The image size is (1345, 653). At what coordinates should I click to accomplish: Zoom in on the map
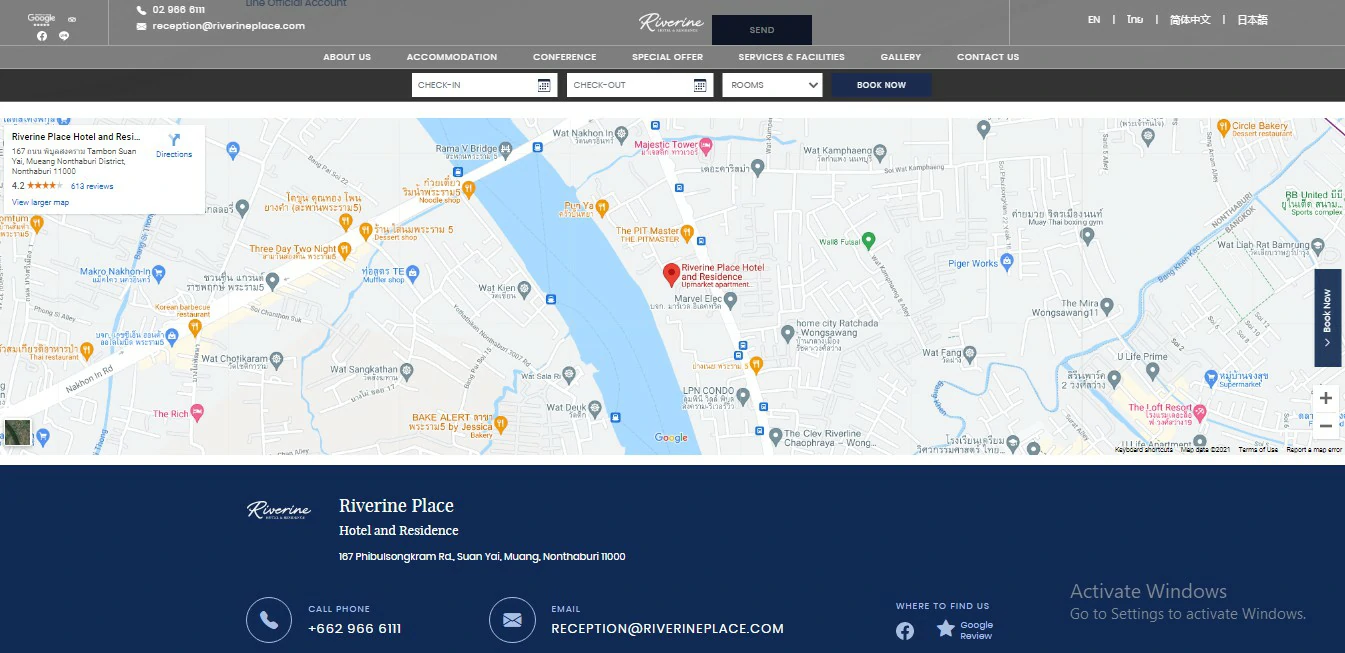pos(1326,398)
